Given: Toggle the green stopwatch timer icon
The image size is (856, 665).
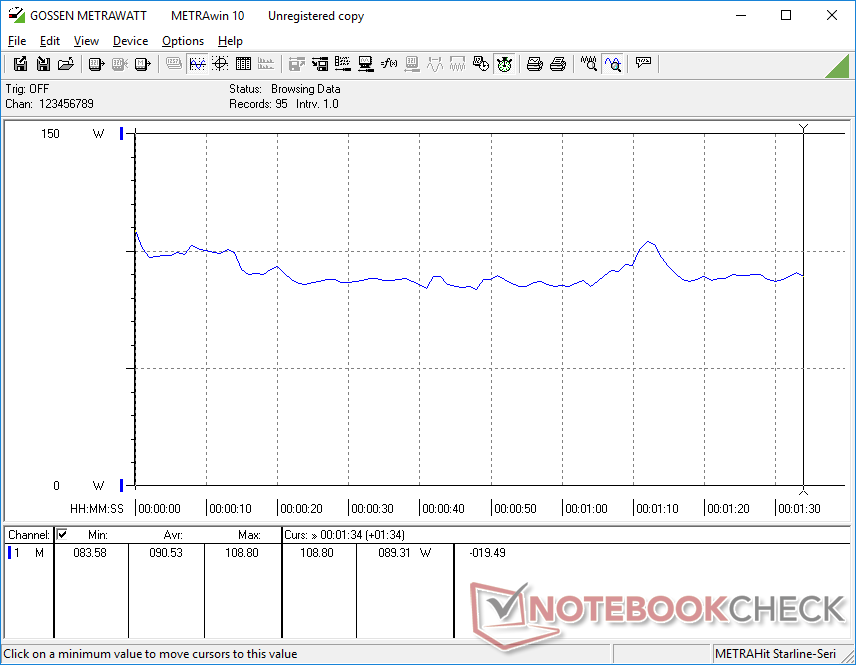Looking at the screenshot, I should (x=504, y=64).
